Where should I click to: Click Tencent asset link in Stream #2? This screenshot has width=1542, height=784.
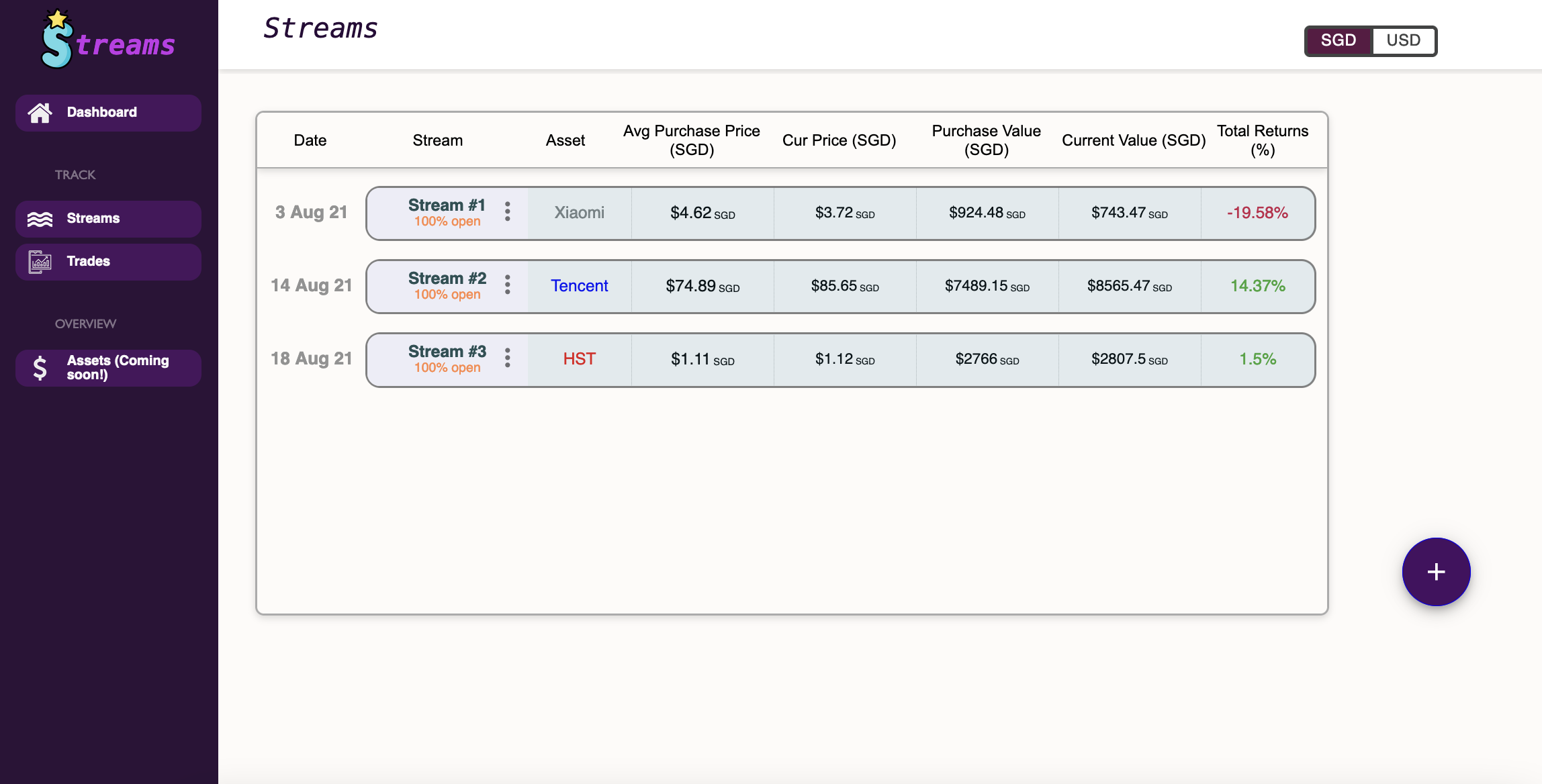pyautogui.click(x=580, y=286)
